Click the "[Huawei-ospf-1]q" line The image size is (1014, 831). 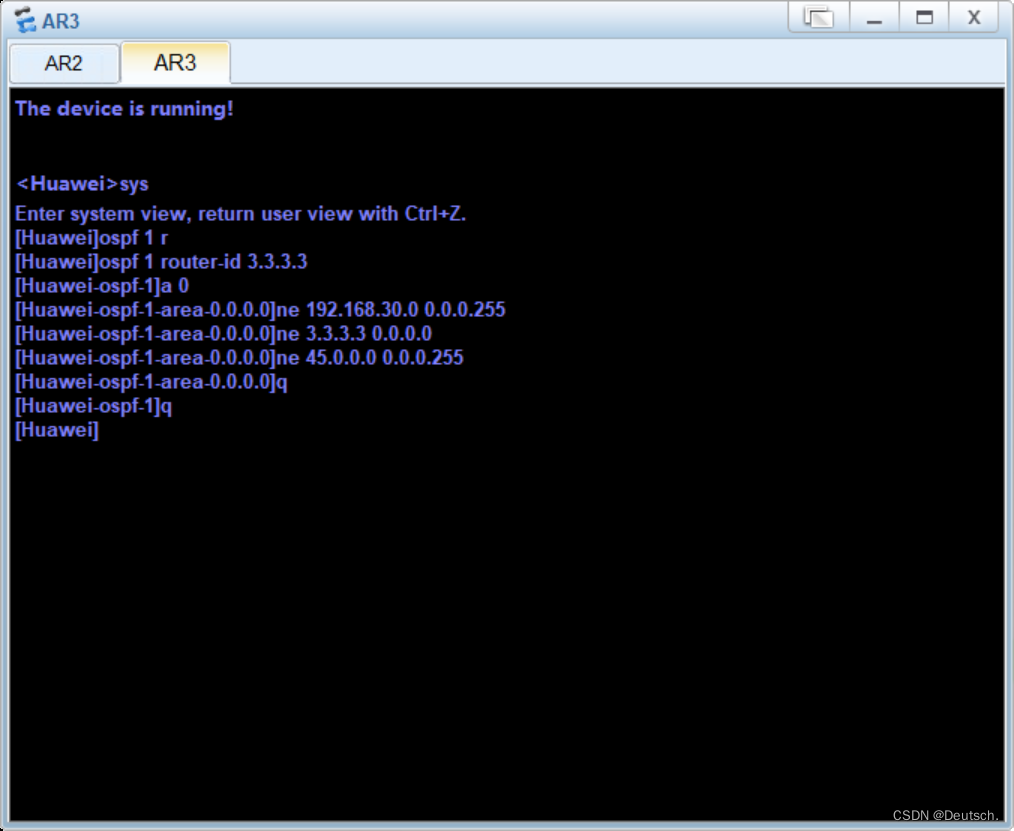pyautogui.click(x=93, y=406)
